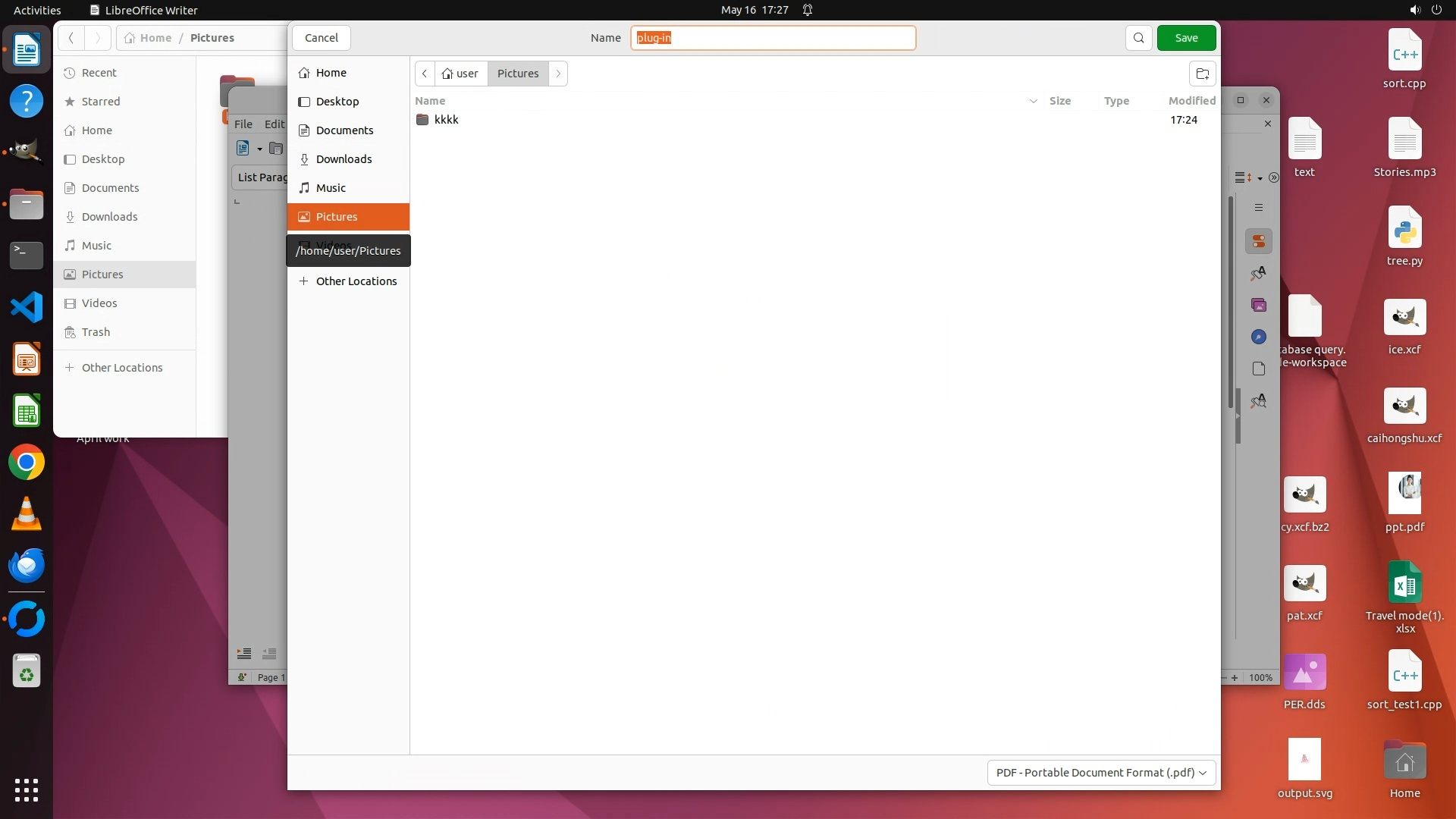
Task: Sort files by Modified column
Action: [1191, 101]
